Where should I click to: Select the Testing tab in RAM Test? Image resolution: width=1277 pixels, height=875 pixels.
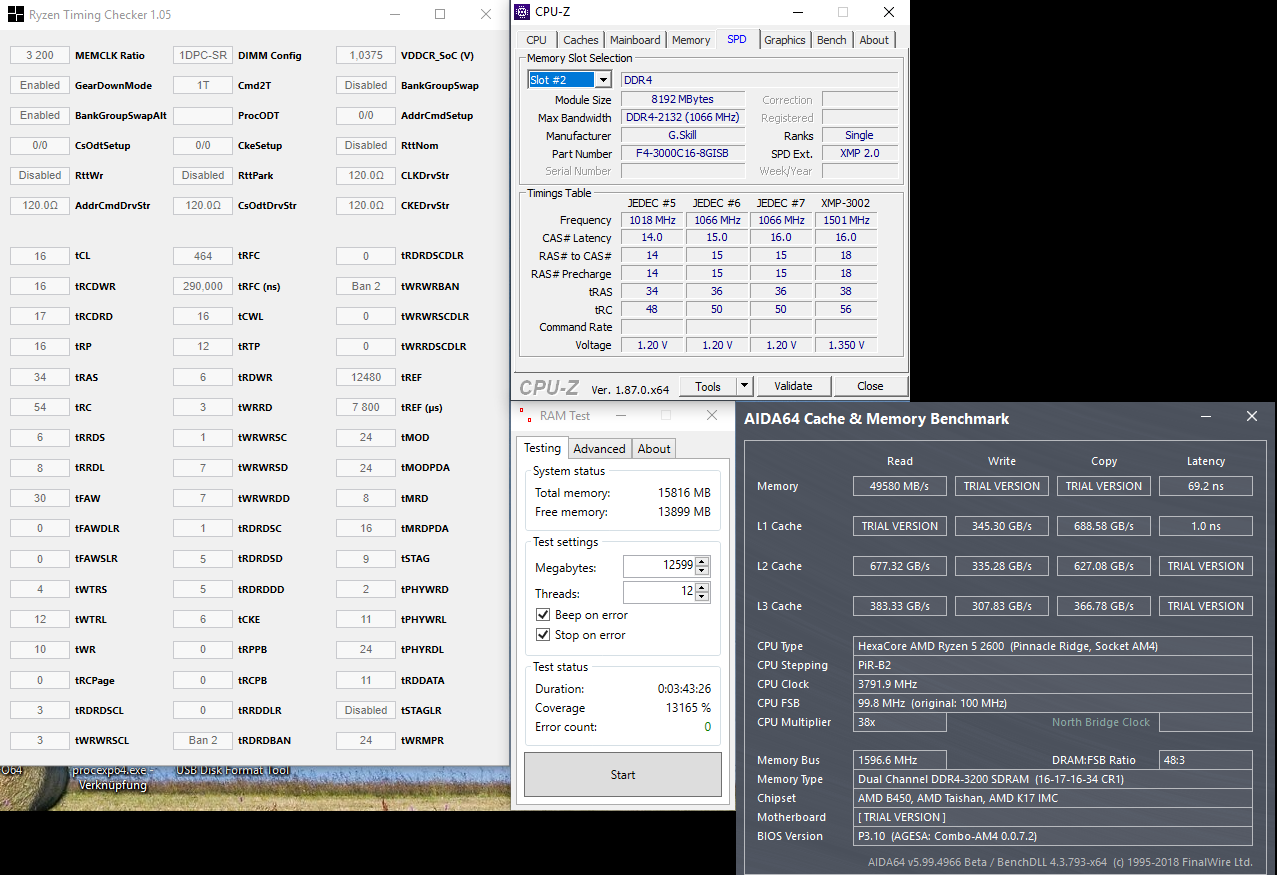pos(543,448)
